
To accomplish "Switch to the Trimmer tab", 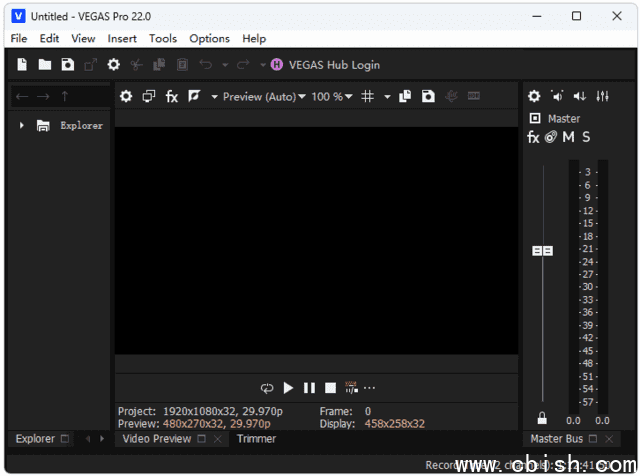I will coord(256,439).
